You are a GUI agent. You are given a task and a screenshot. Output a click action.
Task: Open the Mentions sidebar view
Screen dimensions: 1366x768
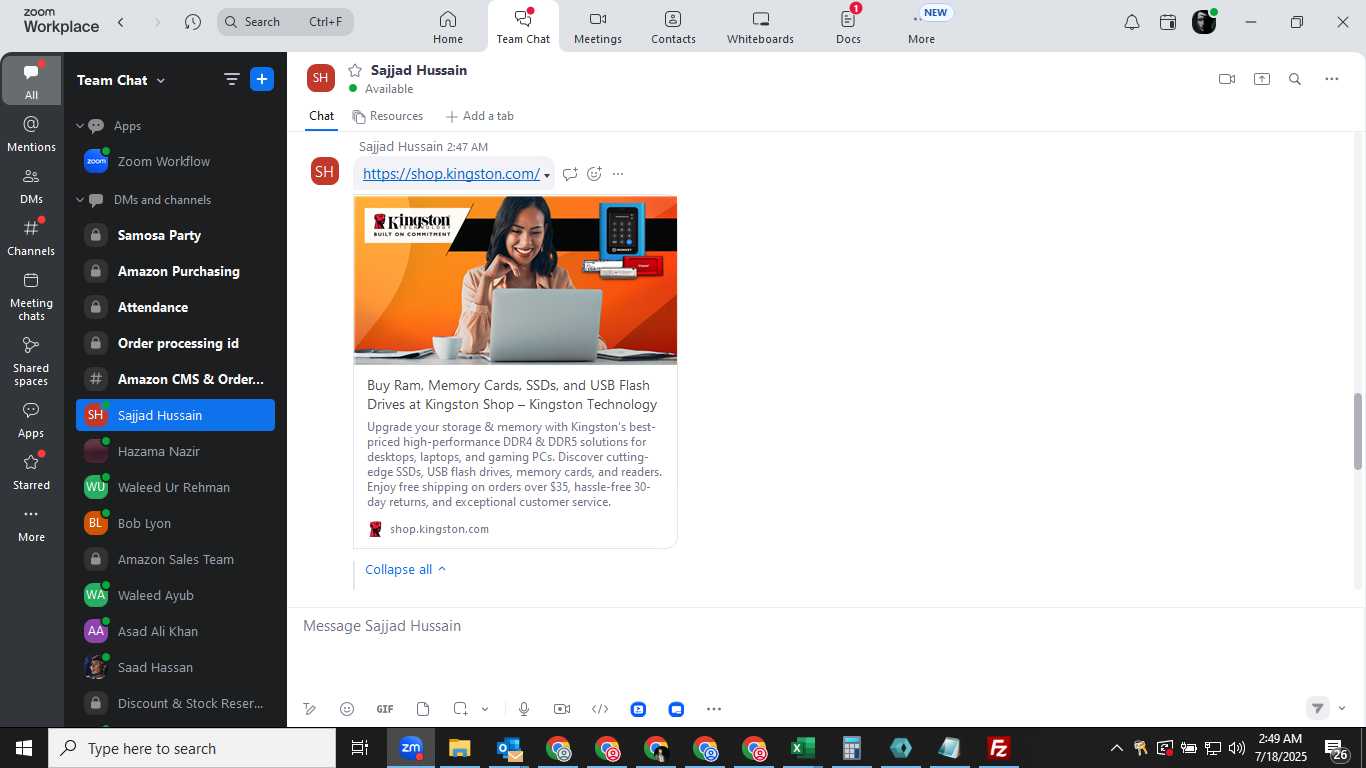click(x=31, y=134)
